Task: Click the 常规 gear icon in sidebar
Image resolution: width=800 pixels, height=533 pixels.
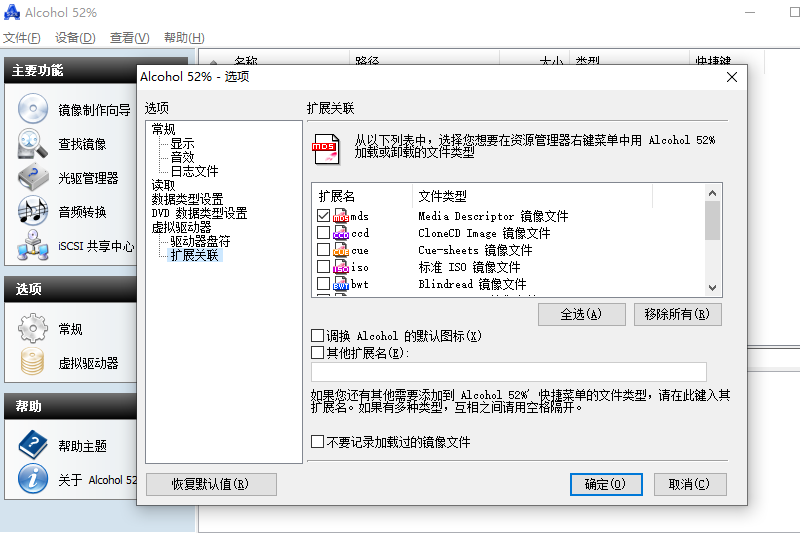Action: coord(33,328)
